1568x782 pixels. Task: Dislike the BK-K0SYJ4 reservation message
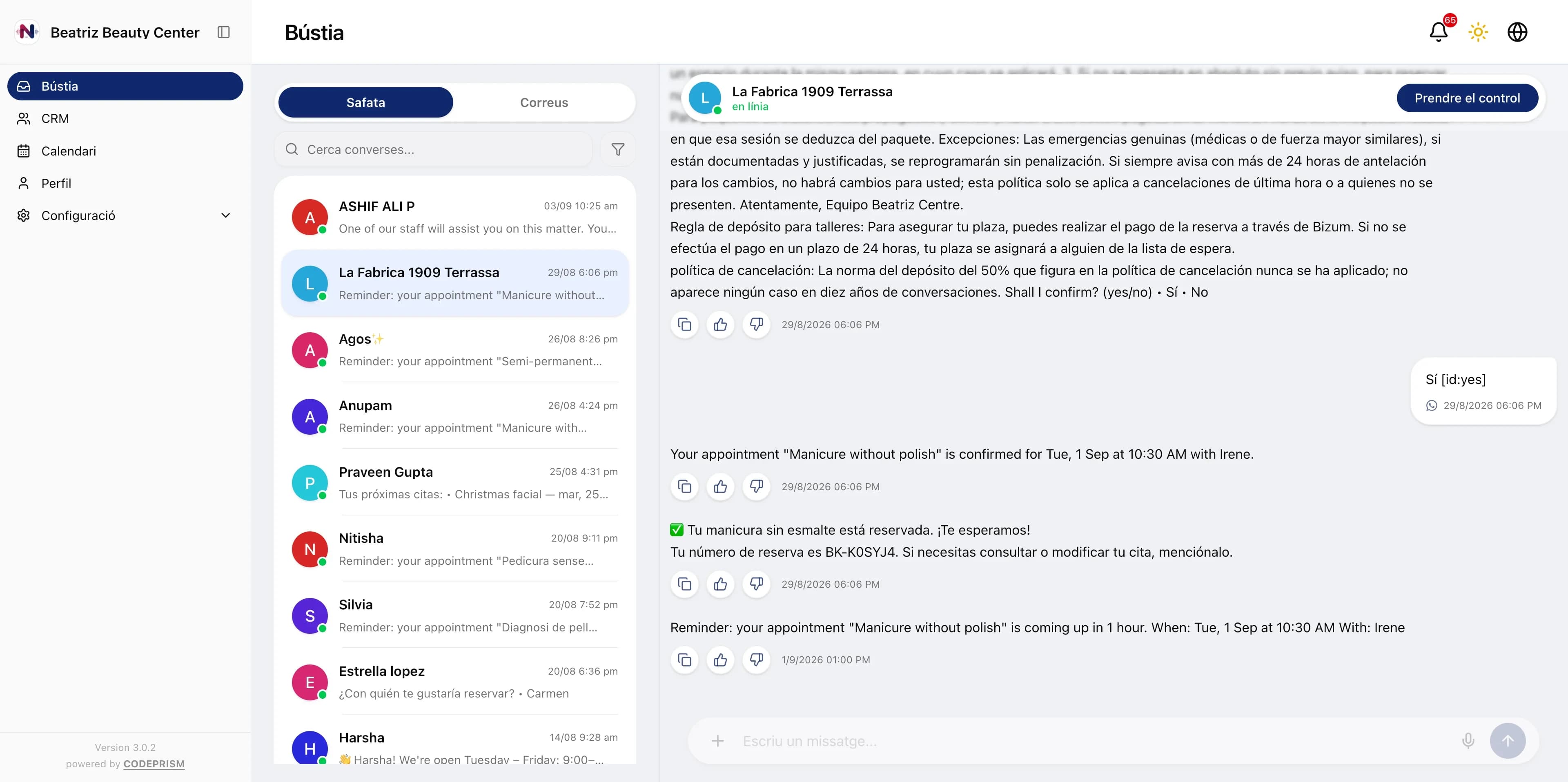[757, 584]
